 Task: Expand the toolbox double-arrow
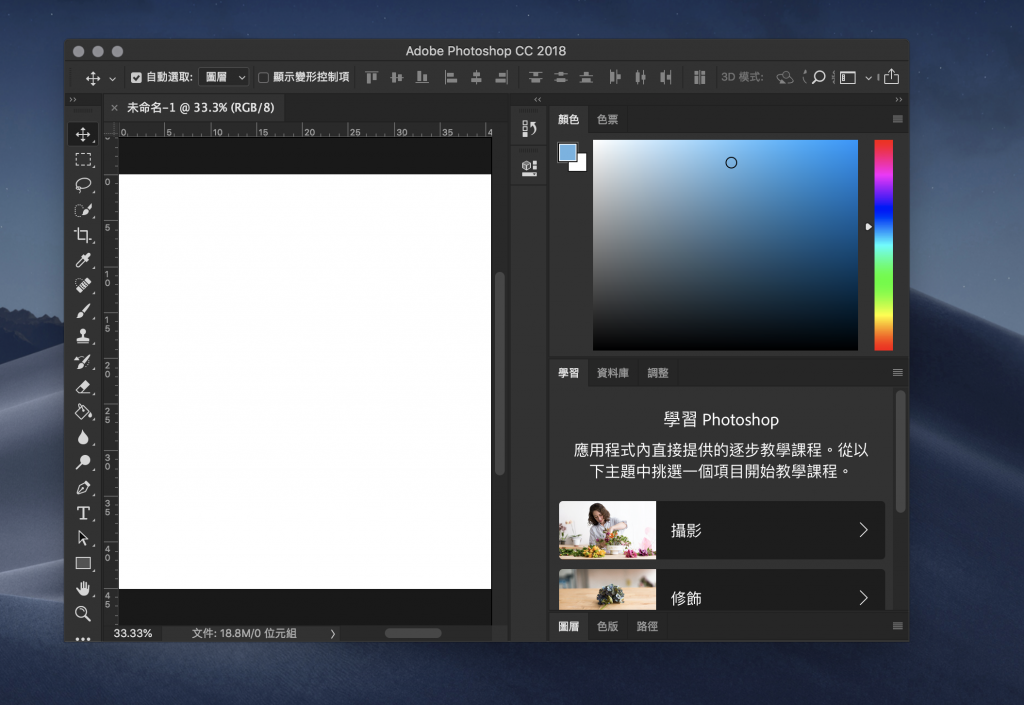[73, 99]
